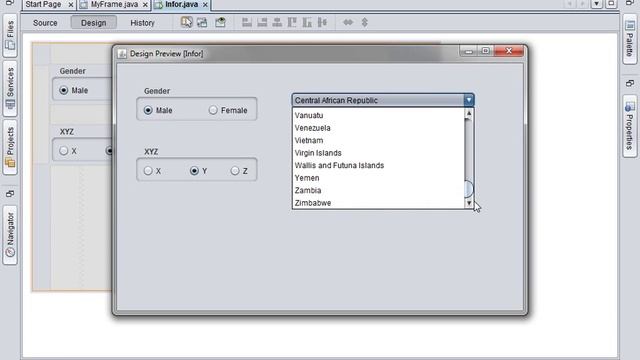640x360 pixels.
Task: Open the Services side panel
Action: point(10,89)
